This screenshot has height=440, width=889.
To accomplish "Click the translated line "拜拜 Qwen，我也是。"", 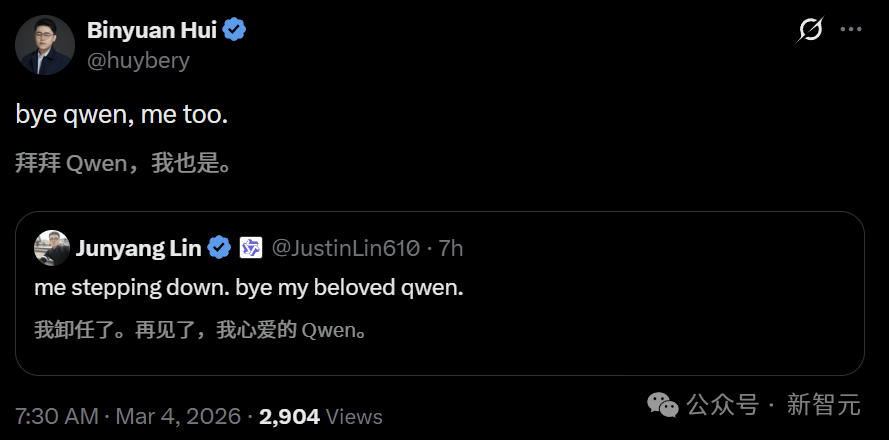I will [x=125, y=163].
